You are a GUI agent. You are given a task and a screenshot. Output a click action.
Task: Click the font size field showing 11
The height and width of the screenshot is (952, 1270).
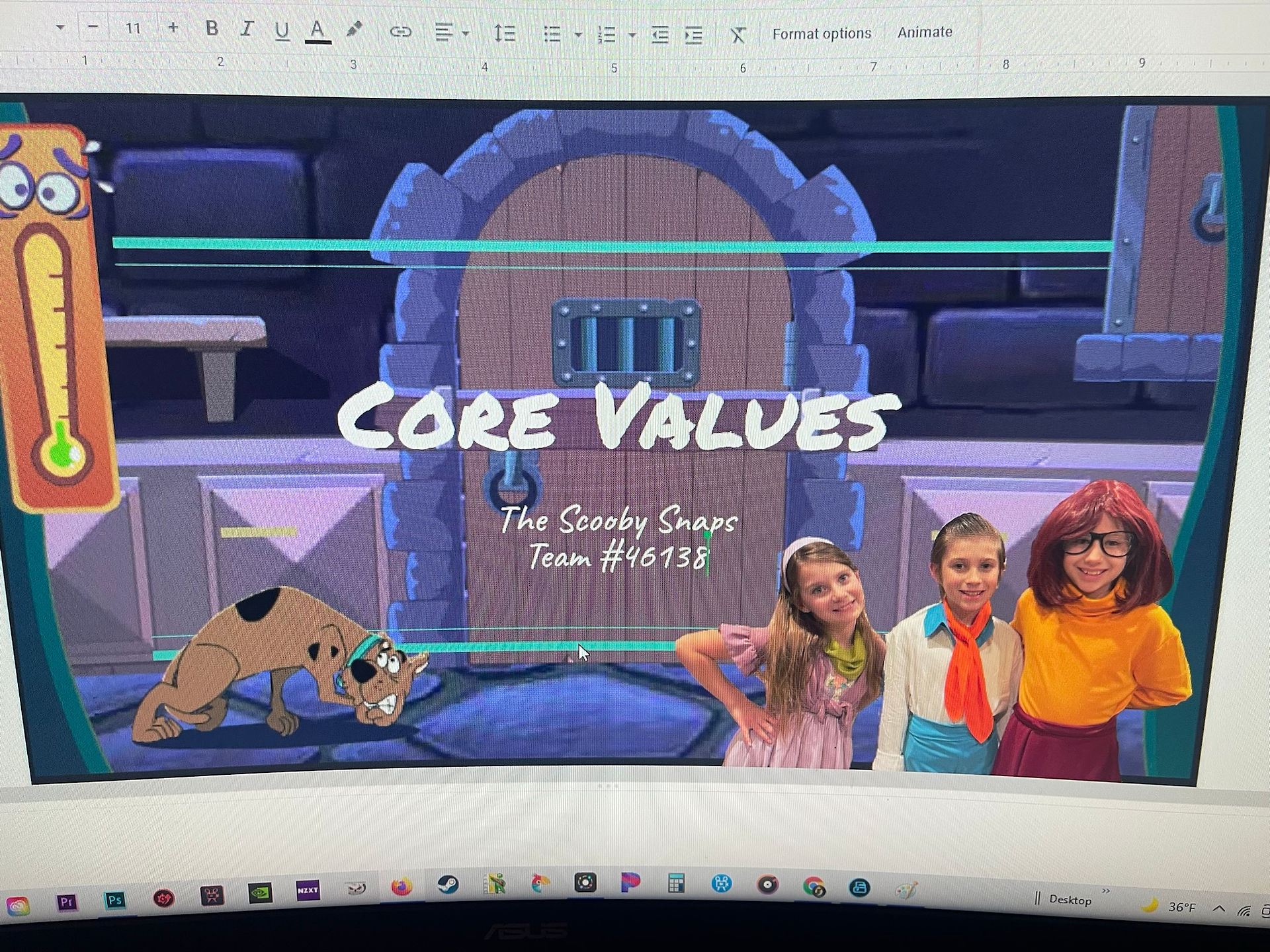[x=133, y=28]
